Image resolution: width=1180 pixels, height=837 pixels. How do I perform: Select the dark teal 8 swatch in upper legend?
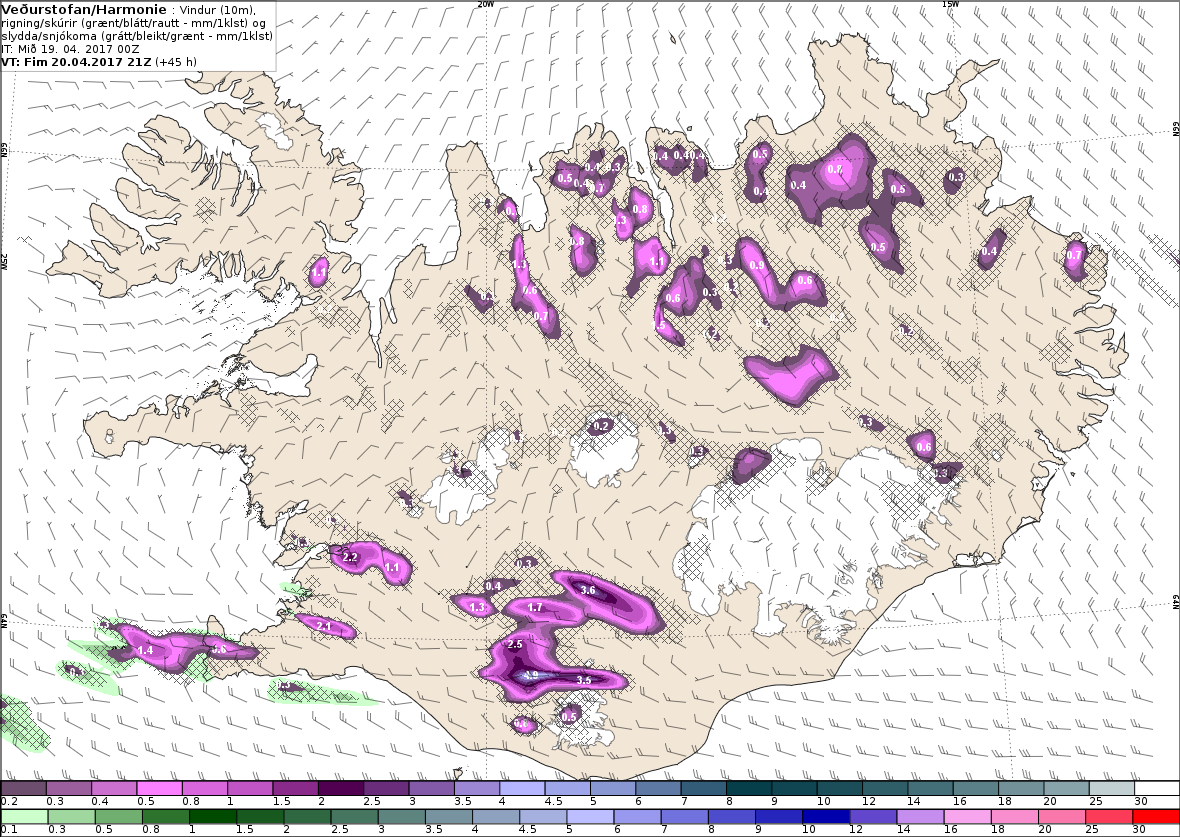748,788
